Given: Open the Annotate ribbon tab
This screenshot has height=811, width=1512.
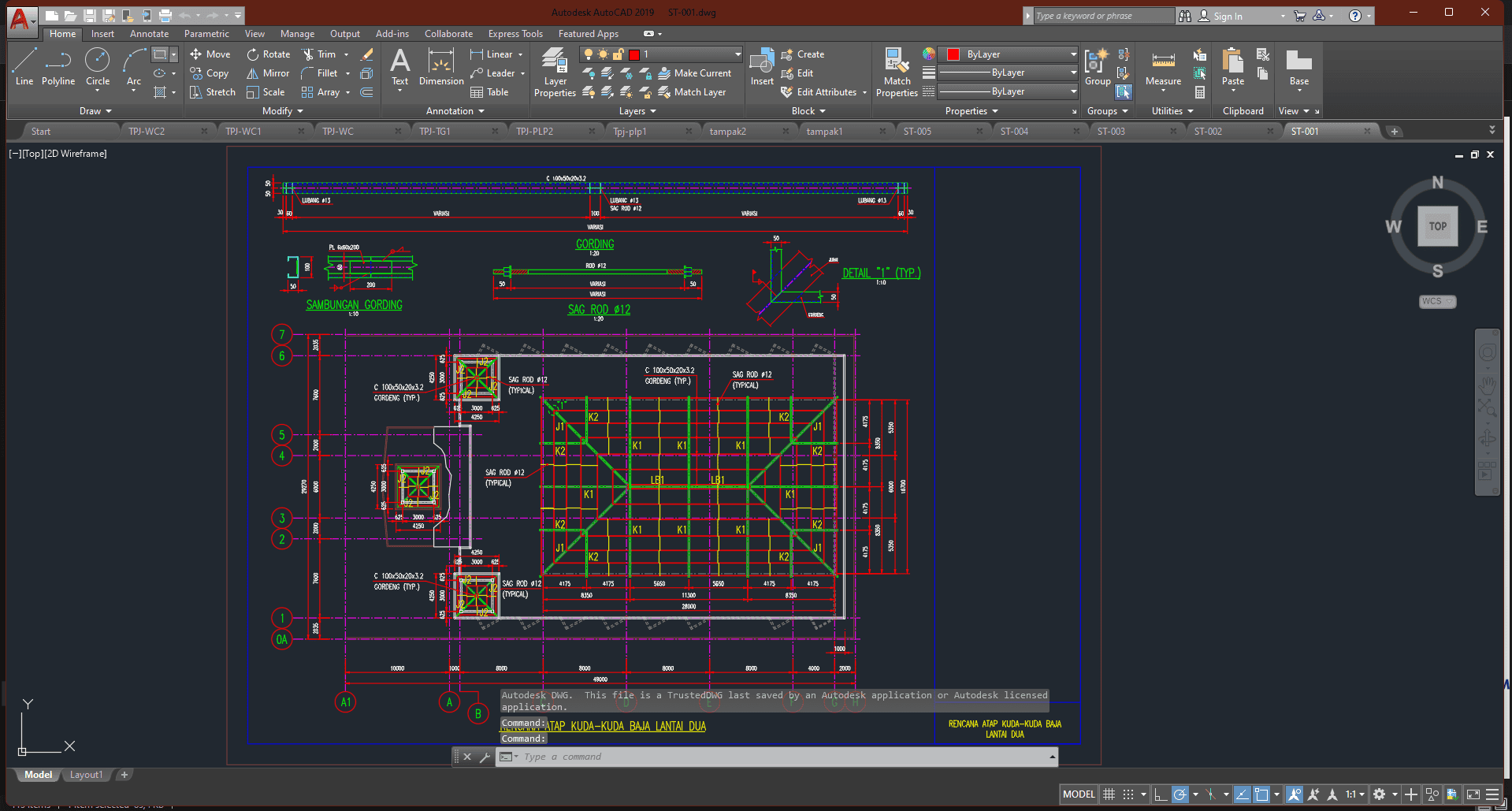Looking at the screenshot, I should pos(149,34).
